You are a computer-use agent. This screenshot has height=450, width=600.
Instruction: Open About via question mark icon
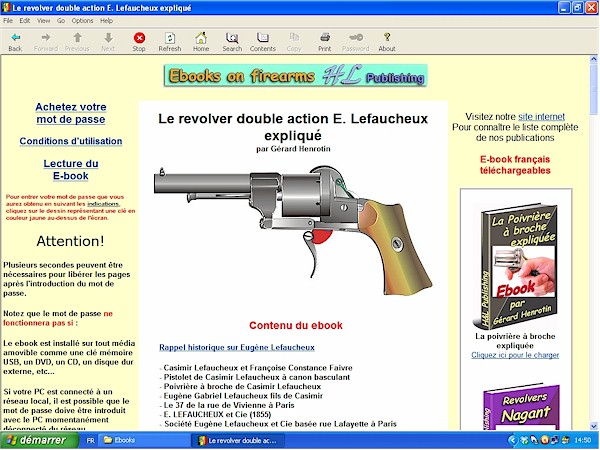387,38
